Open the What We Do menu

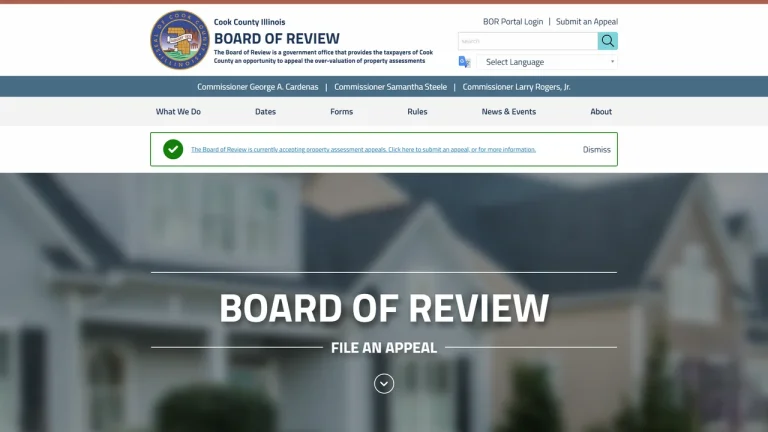click(x=178, y=112)
